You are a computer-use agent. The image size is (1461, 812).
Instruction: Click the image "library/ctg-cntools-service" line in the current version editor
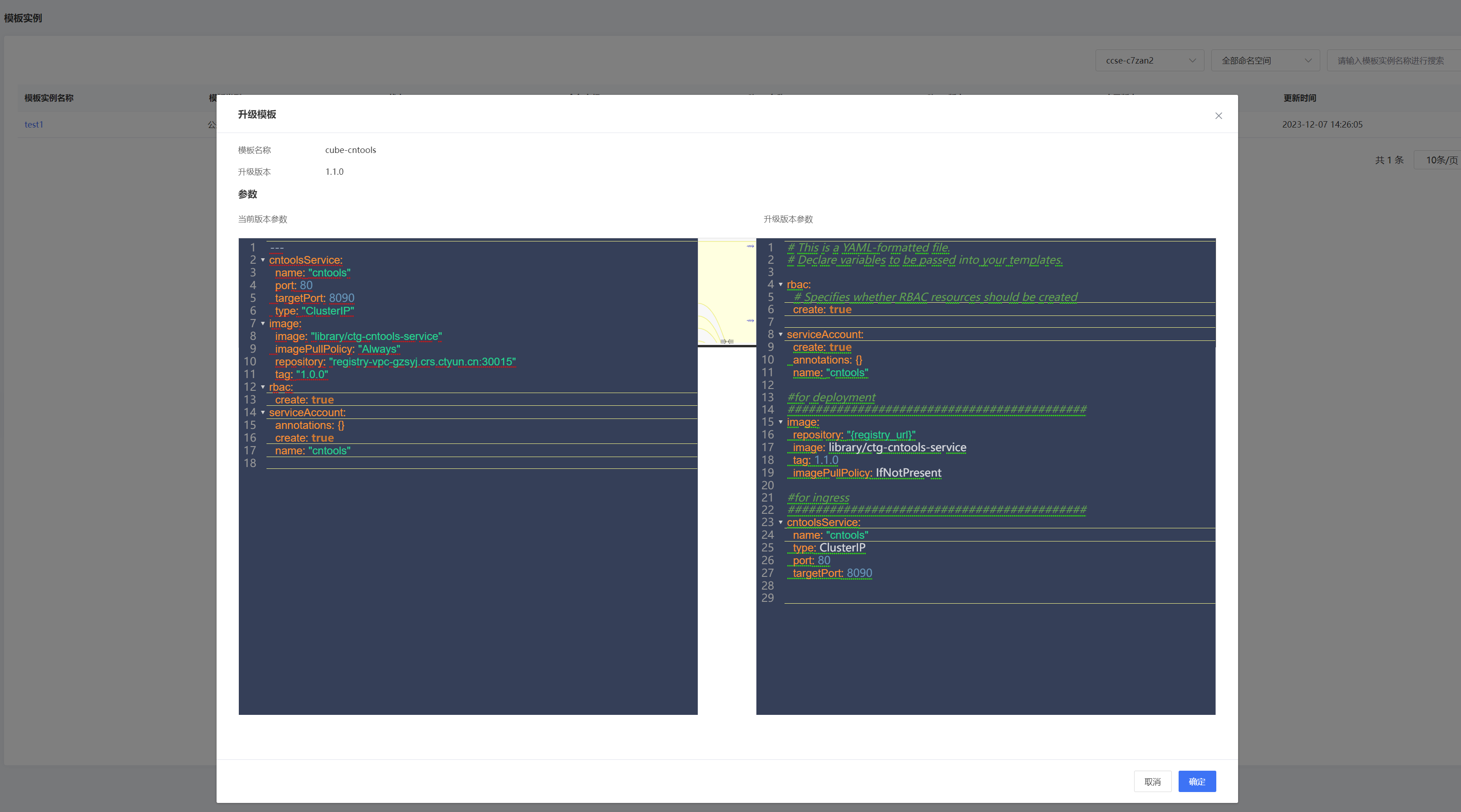359,336
